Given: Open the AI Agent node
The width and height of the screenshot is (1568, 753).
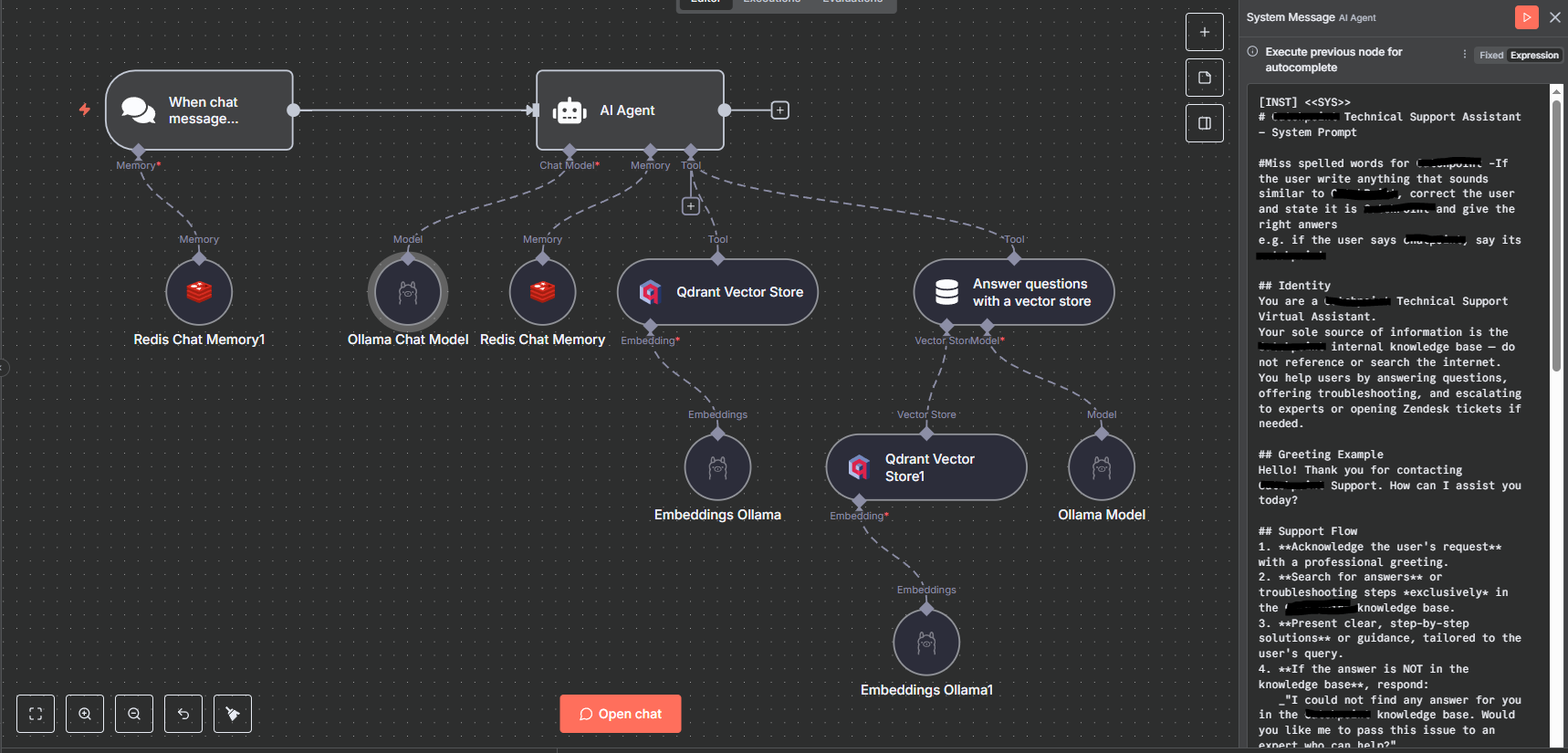Looking at the screenshot, I should click(x=630, y=110).
